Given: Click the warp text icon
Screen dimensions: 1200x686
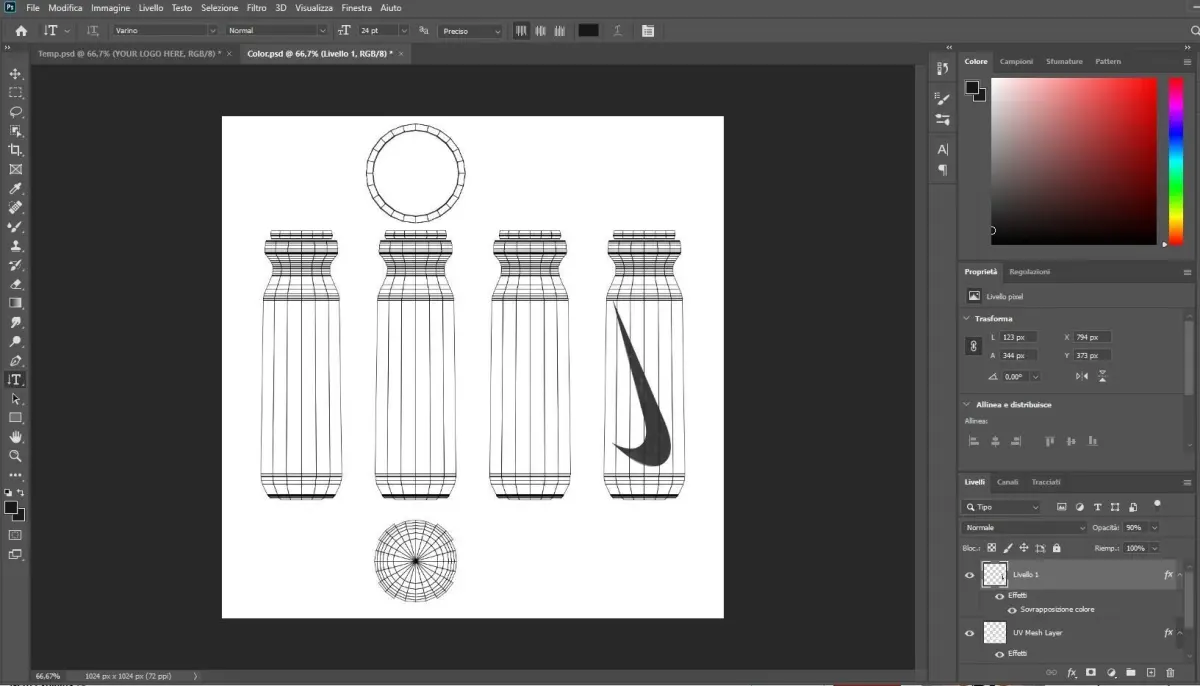Looking at the screenshot, I should pos(617,31).
